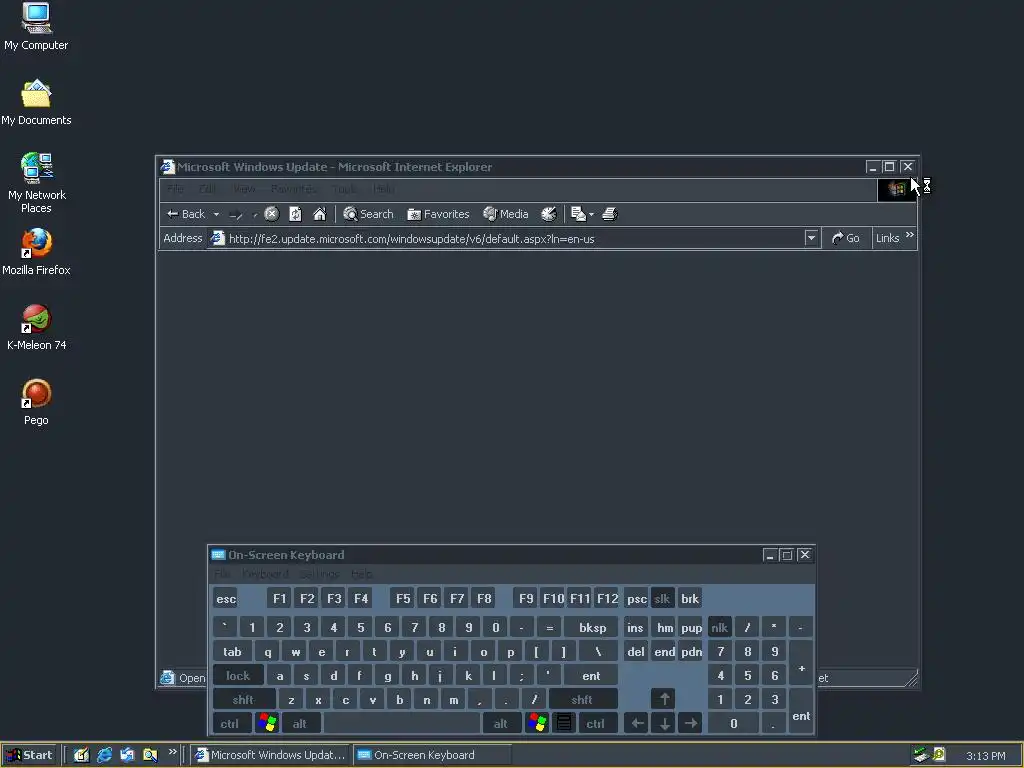
Task: Click the right Windows logo key
Action: (537, 723)
